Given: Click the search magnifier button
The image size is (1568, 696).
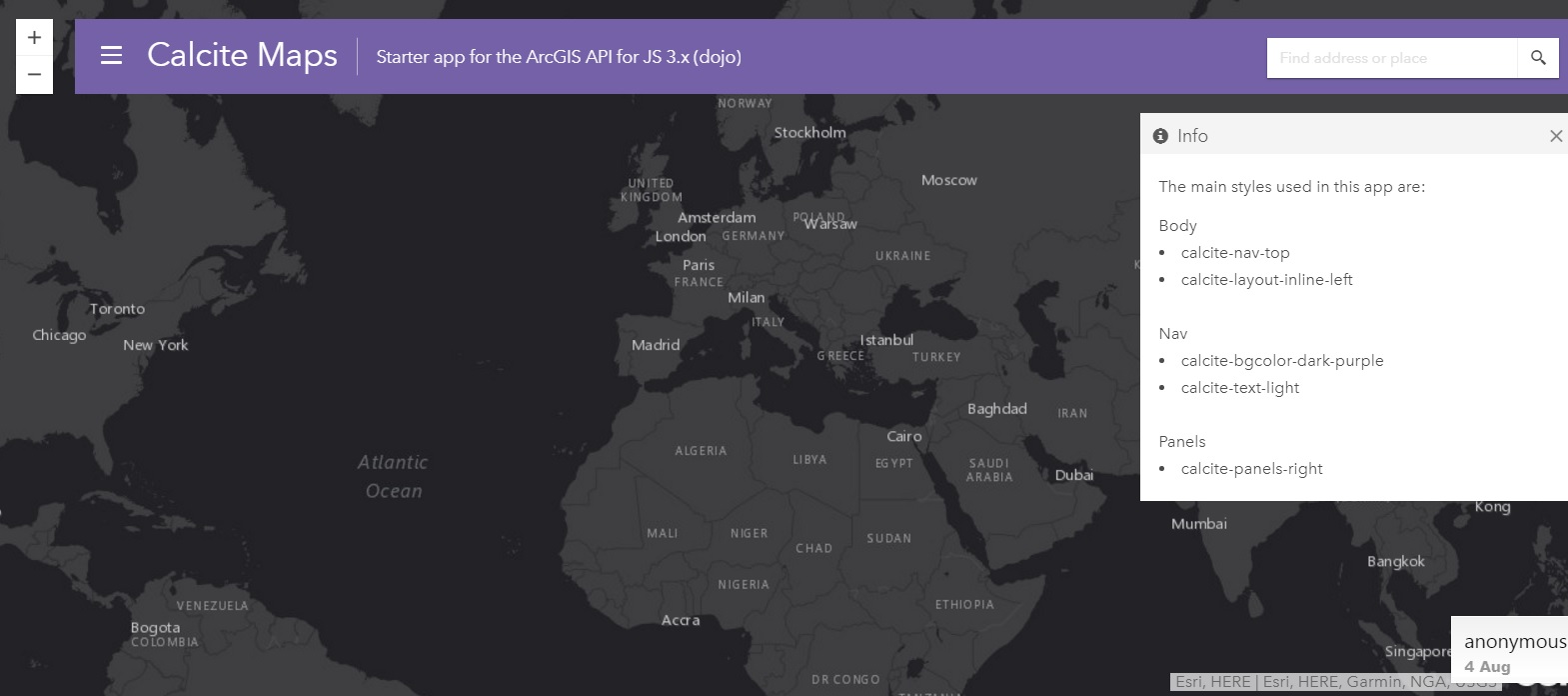Looking at the screenshot, I should (1538, 58).
